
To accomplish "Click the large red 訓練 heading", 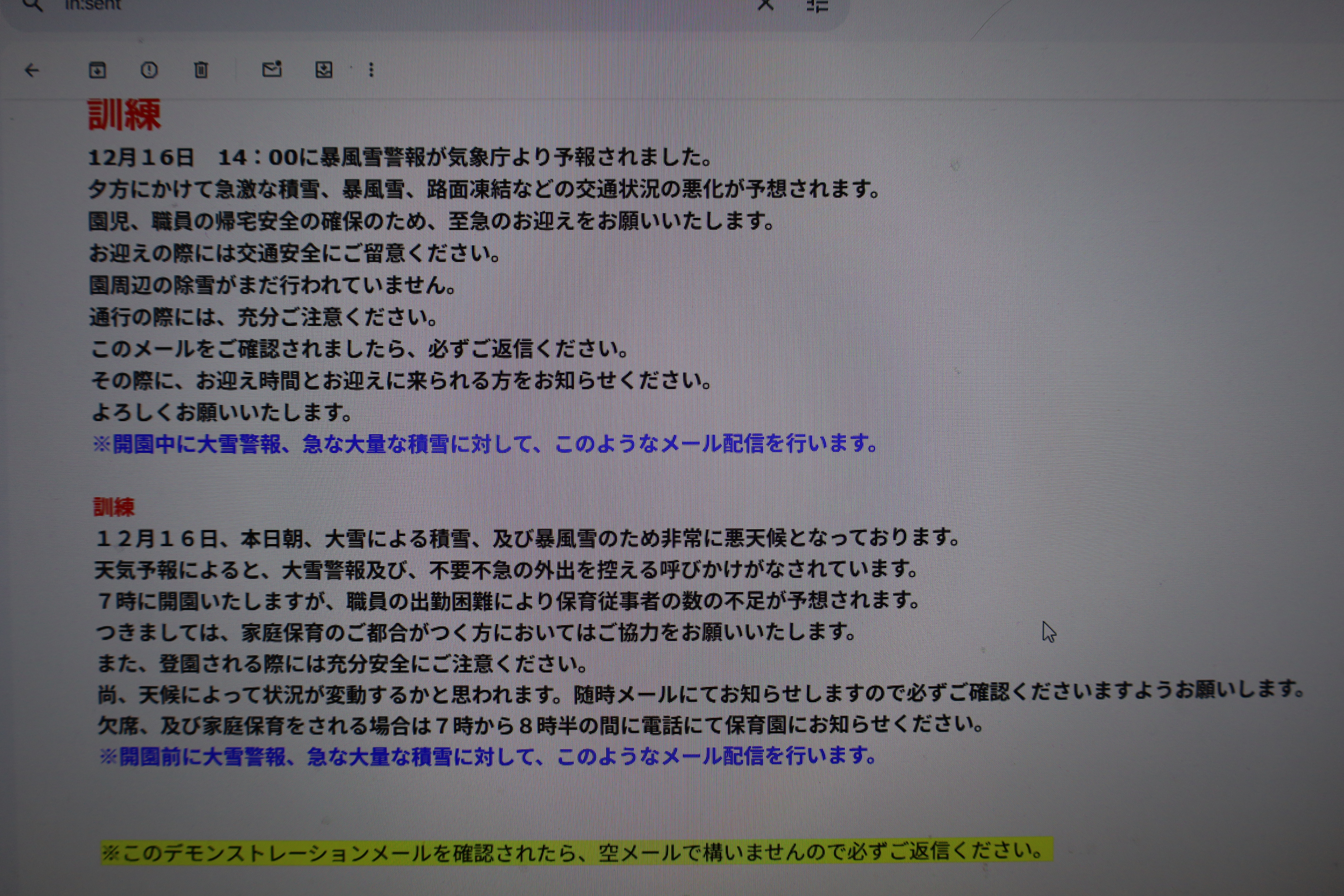I will click(124, 115).
